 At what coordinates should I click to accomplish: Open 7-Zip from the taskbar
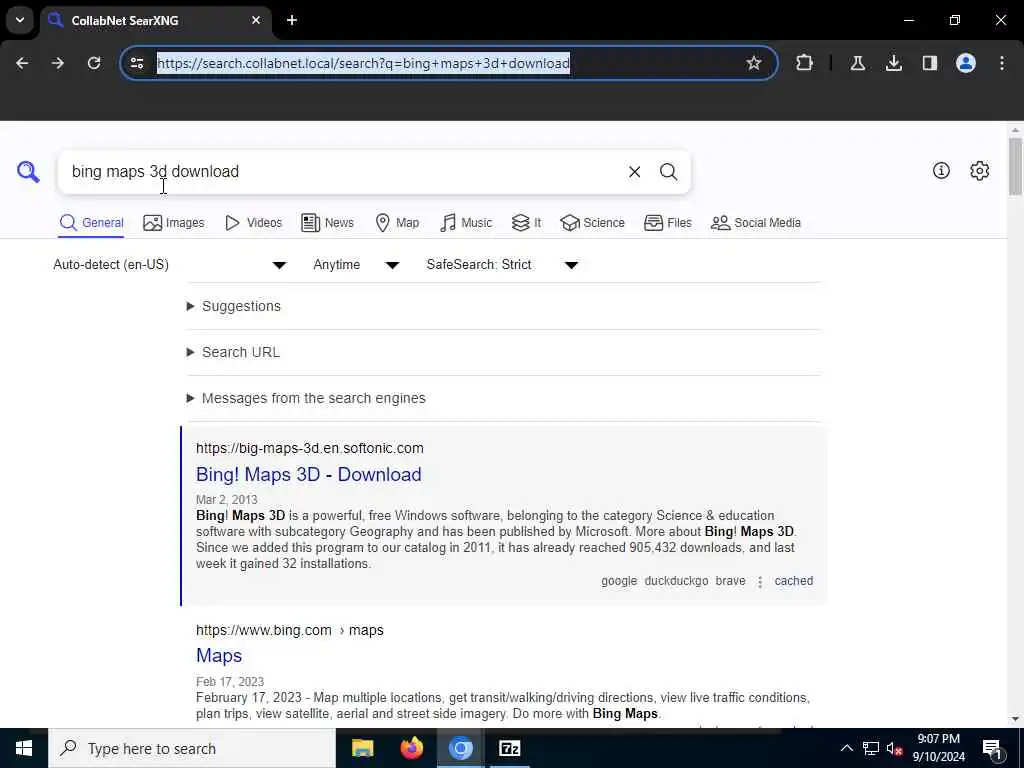(509, 748)
